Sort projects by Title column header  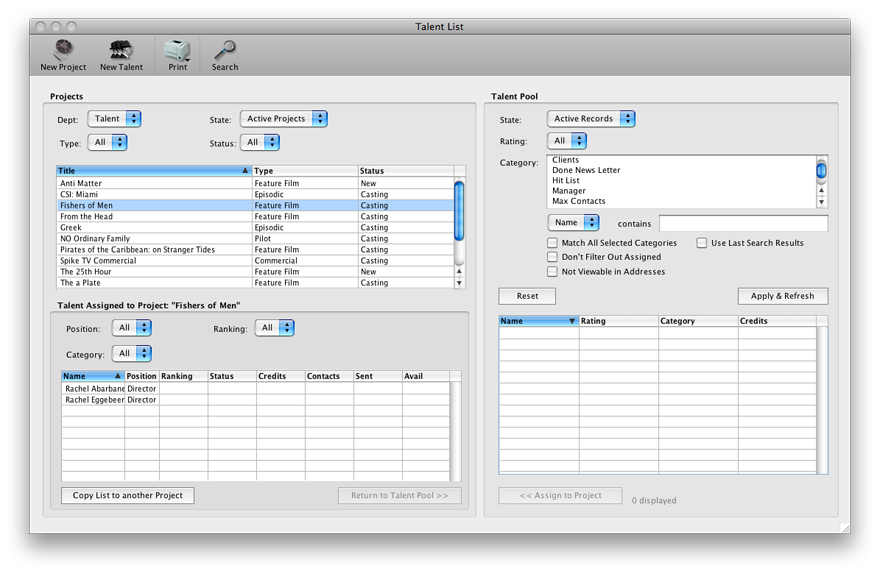[x=154, y=171]
